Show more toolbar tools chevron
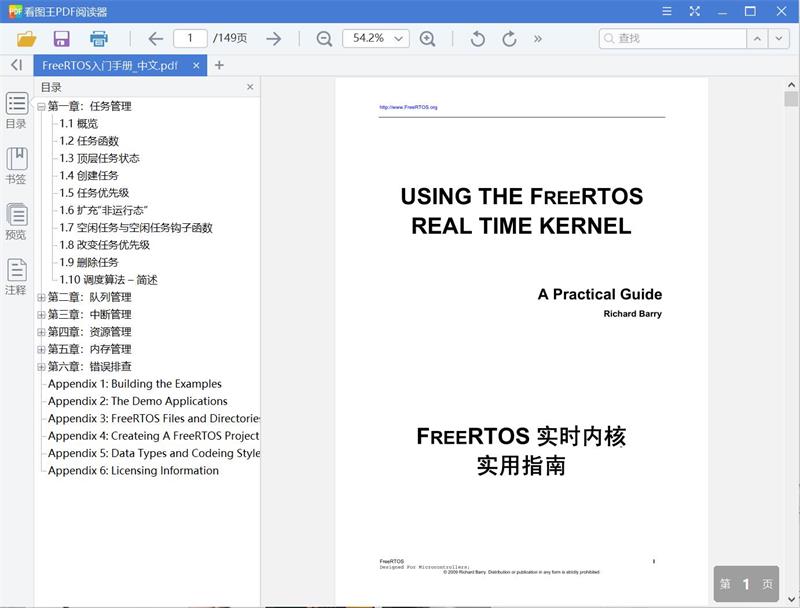Screen dimensions: 800x608 pos(538,39)
